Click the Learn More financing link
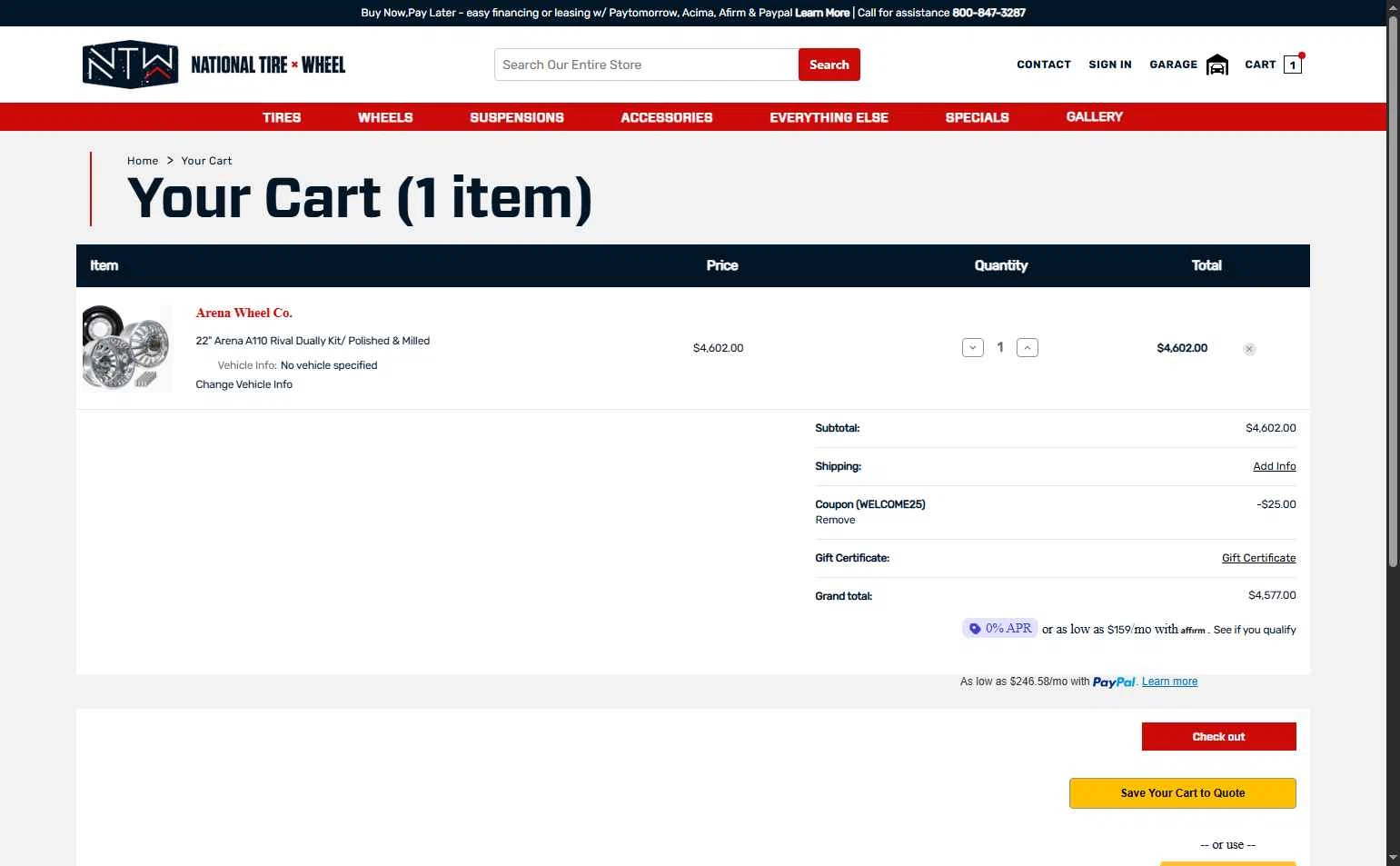 coord(822,13)
